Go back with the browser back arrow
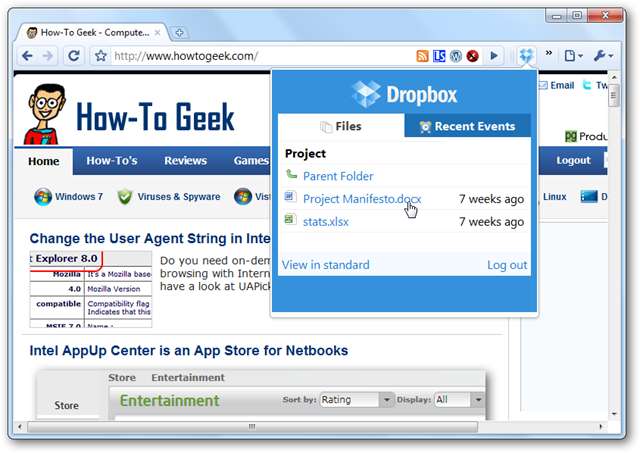Screen dimensions: 640x453 coord(27,56)
